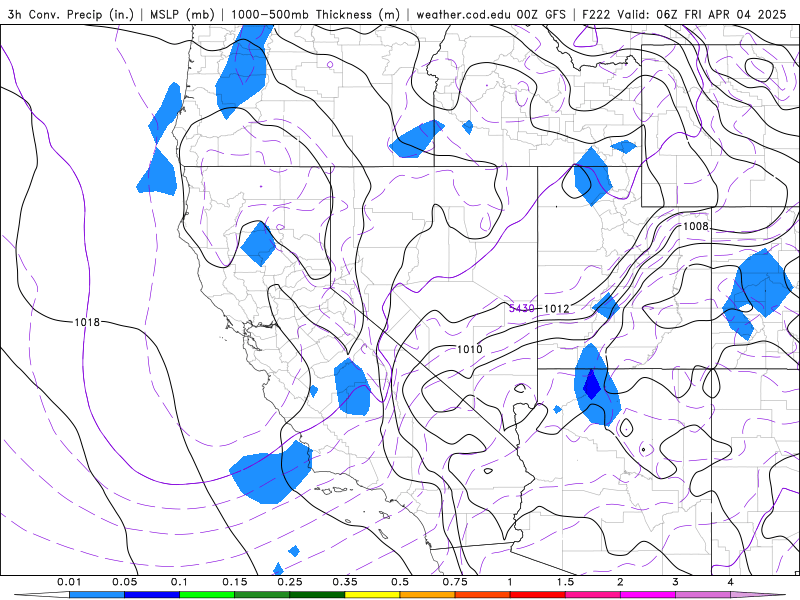The height and width of the screenshot is (600, 800).
Task: Select the medium green 0.15–0.25 legend swatch
Action: coord(262,595)
